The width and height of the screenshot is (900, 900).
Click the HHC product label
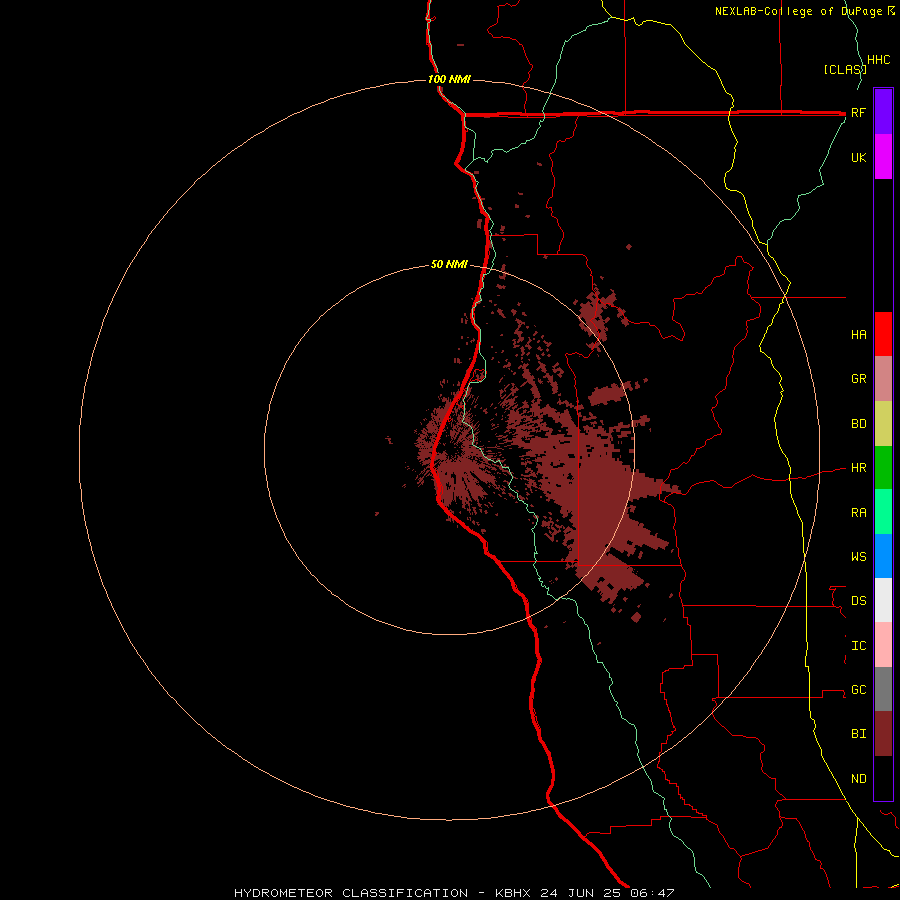pyautogui.click(x=878, y=60)
